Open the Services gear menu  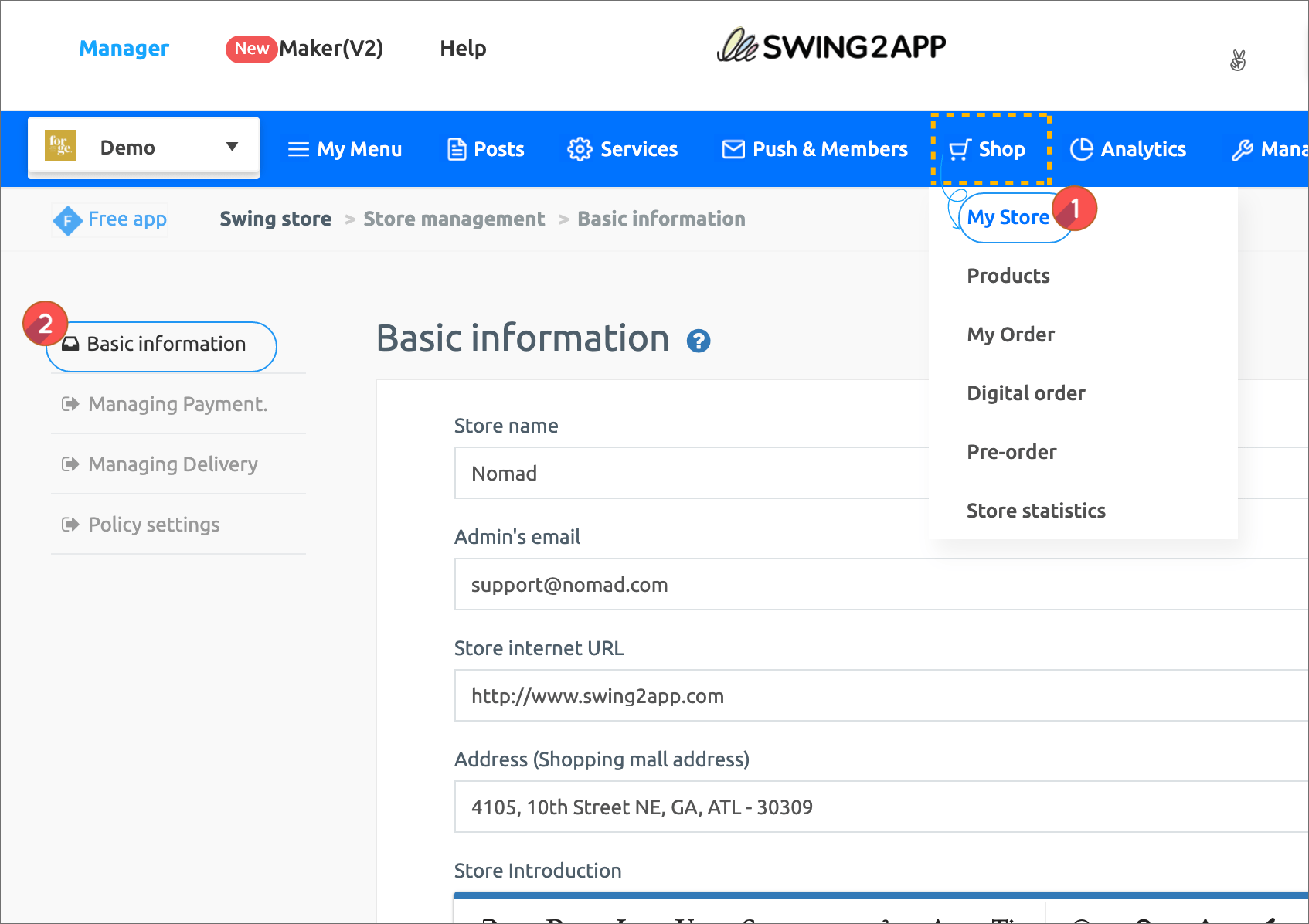623,149
